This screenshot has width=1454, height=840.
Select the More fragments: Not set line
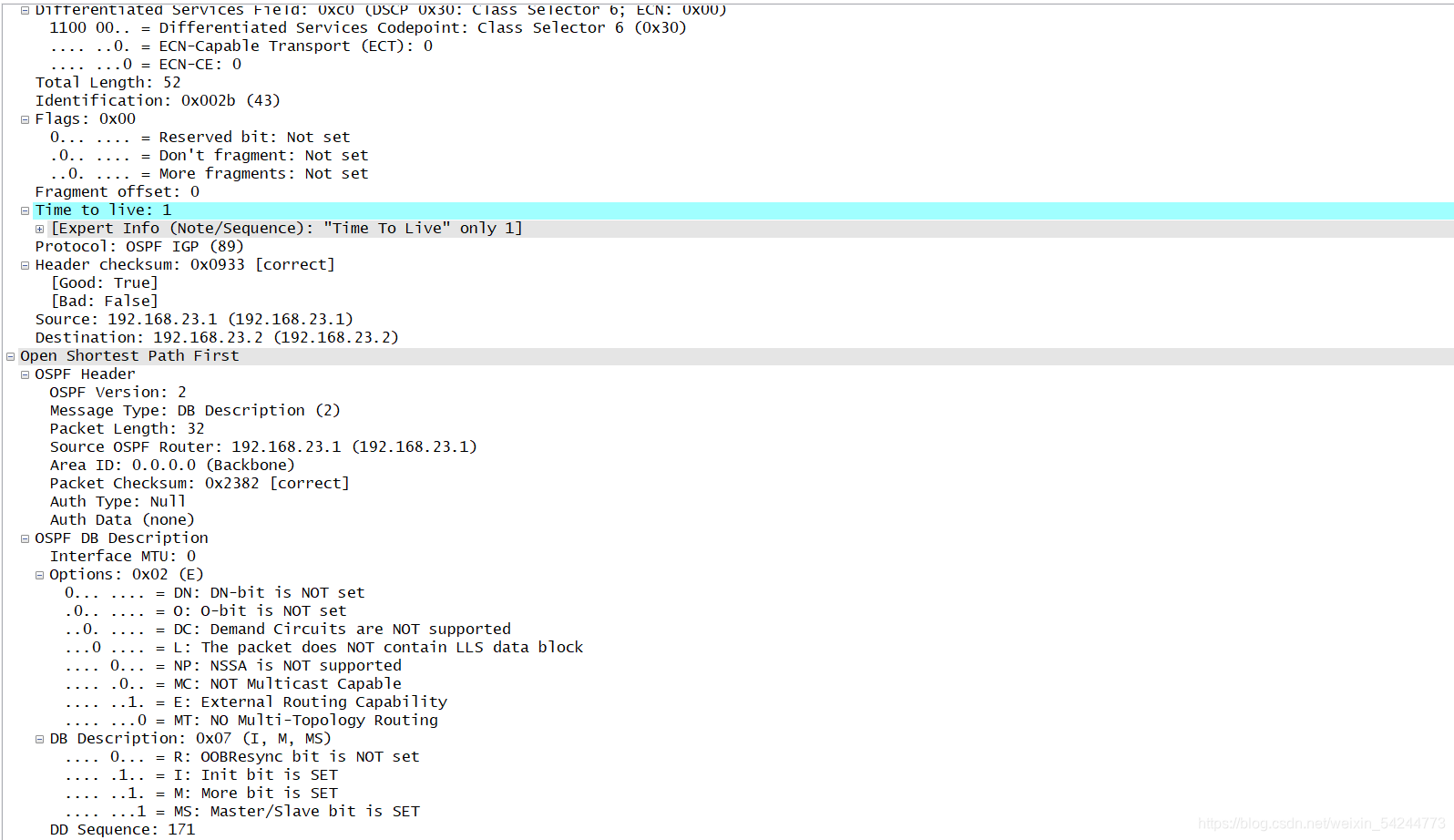coord(209,174)
